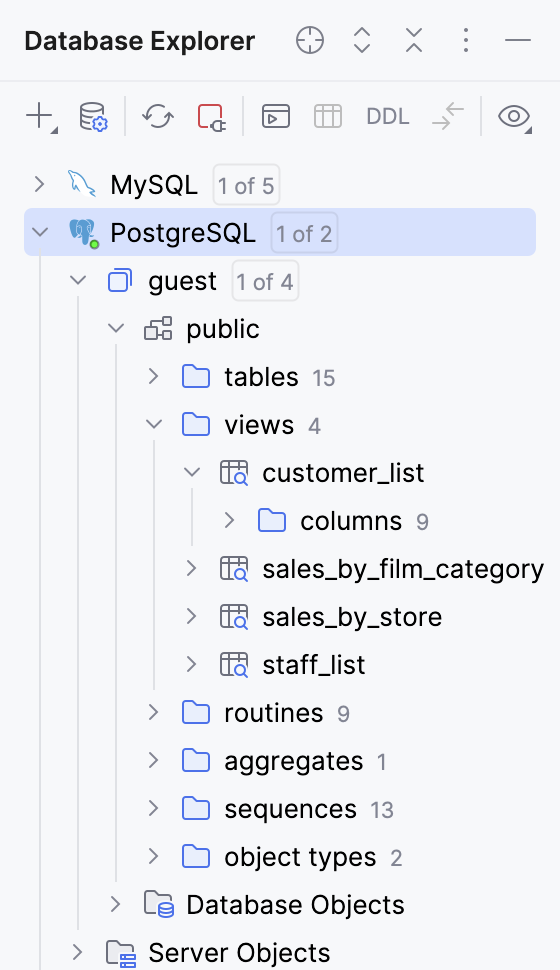Click the staff_list view icon
The height and width of the screenshot is (970, 560).
coord(235,665)
